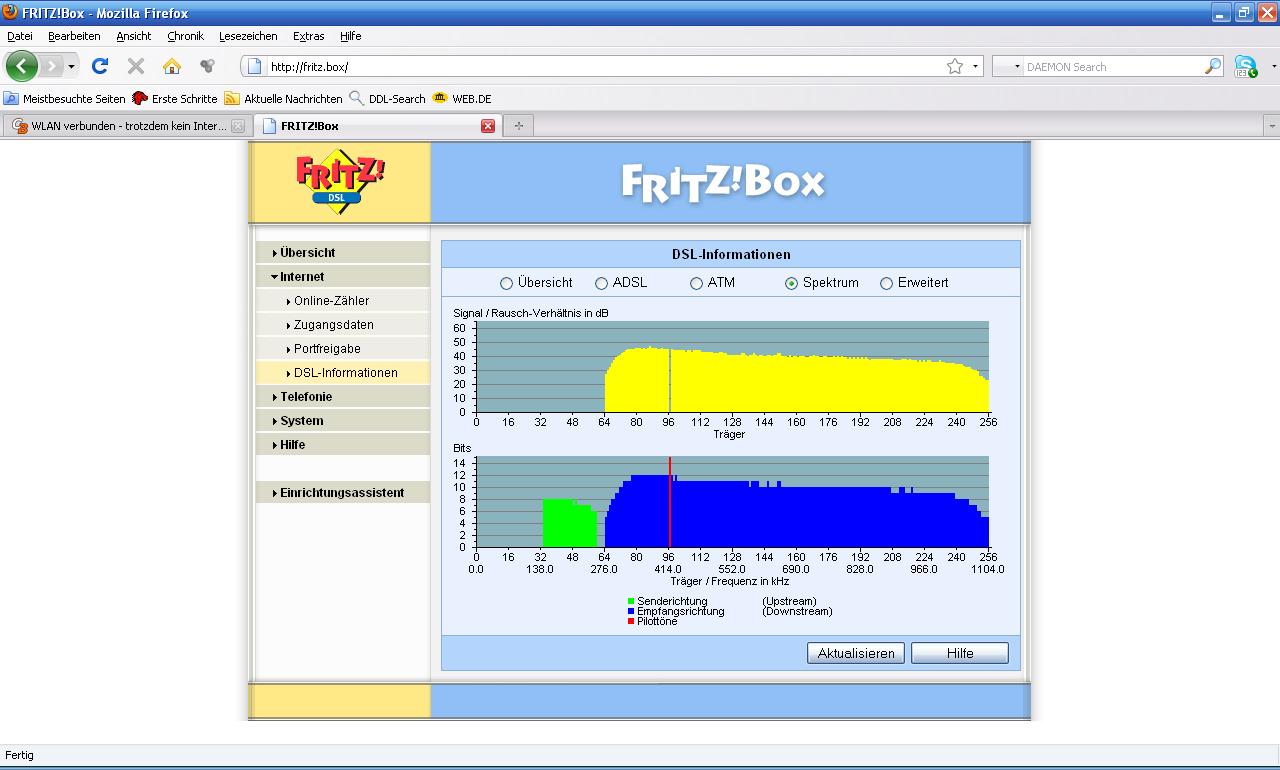Collapse the Internet sidebar section
1280x770 pixels.
tap(343, 277)
